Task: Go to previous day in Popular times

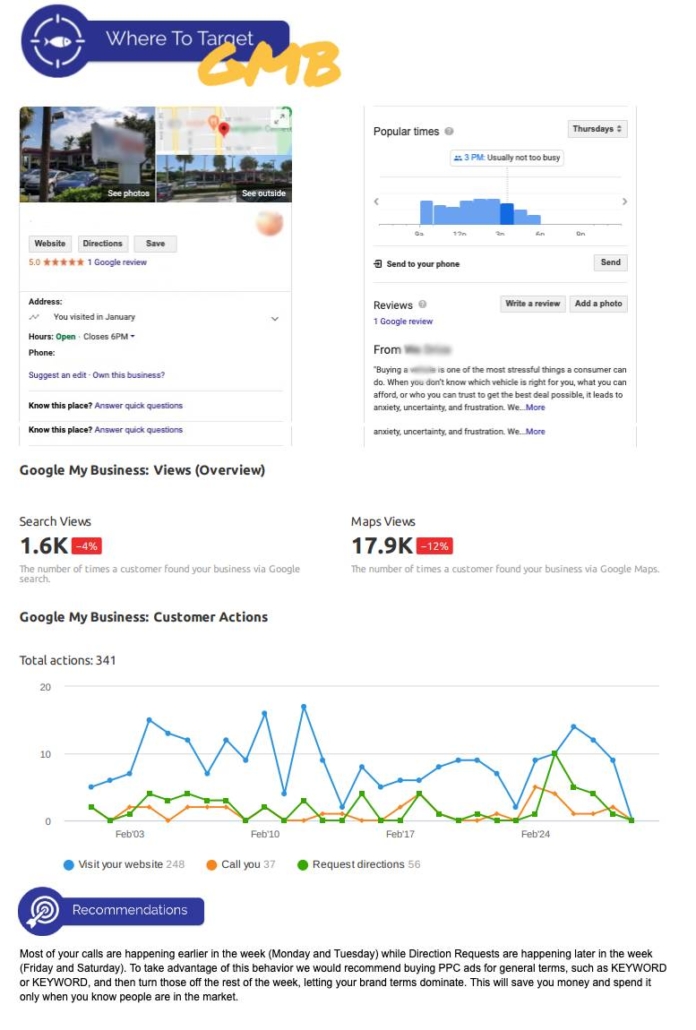Action: [x=376, y=202]
